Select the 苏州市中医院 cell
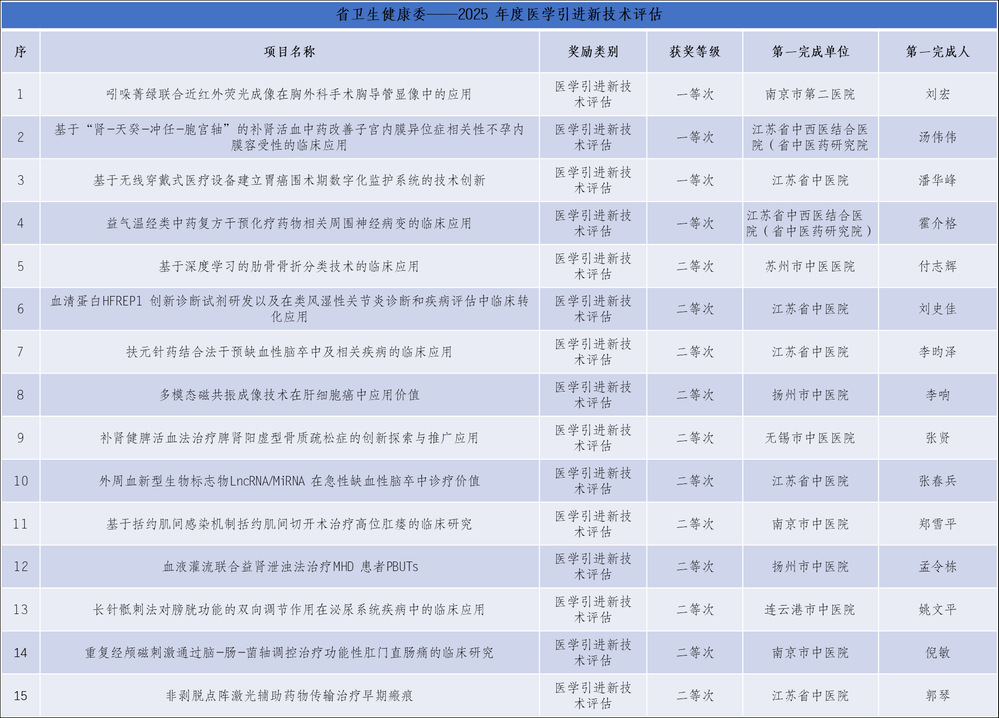 point(810,267)
